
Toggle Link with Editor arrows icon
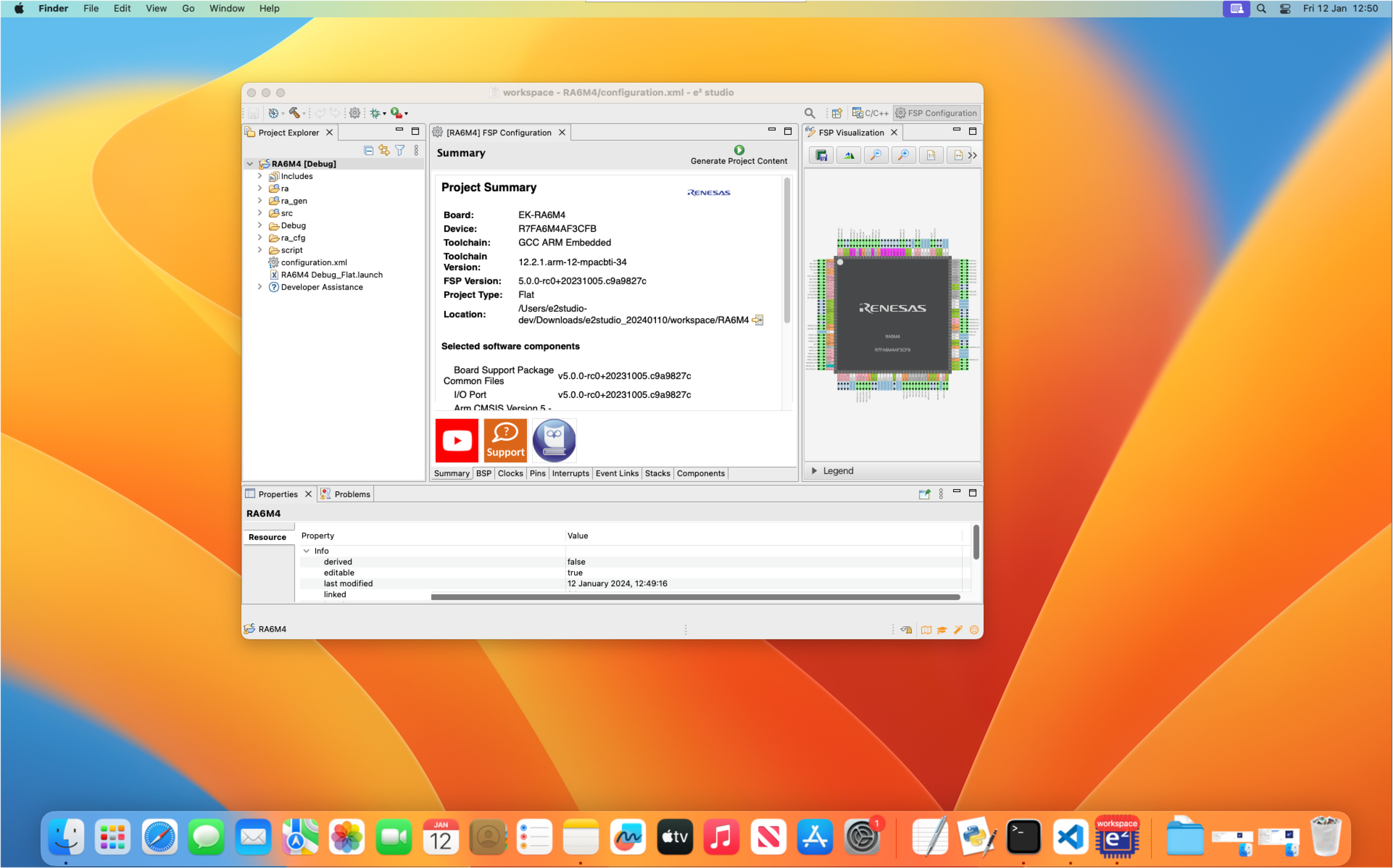pos(384,151)
